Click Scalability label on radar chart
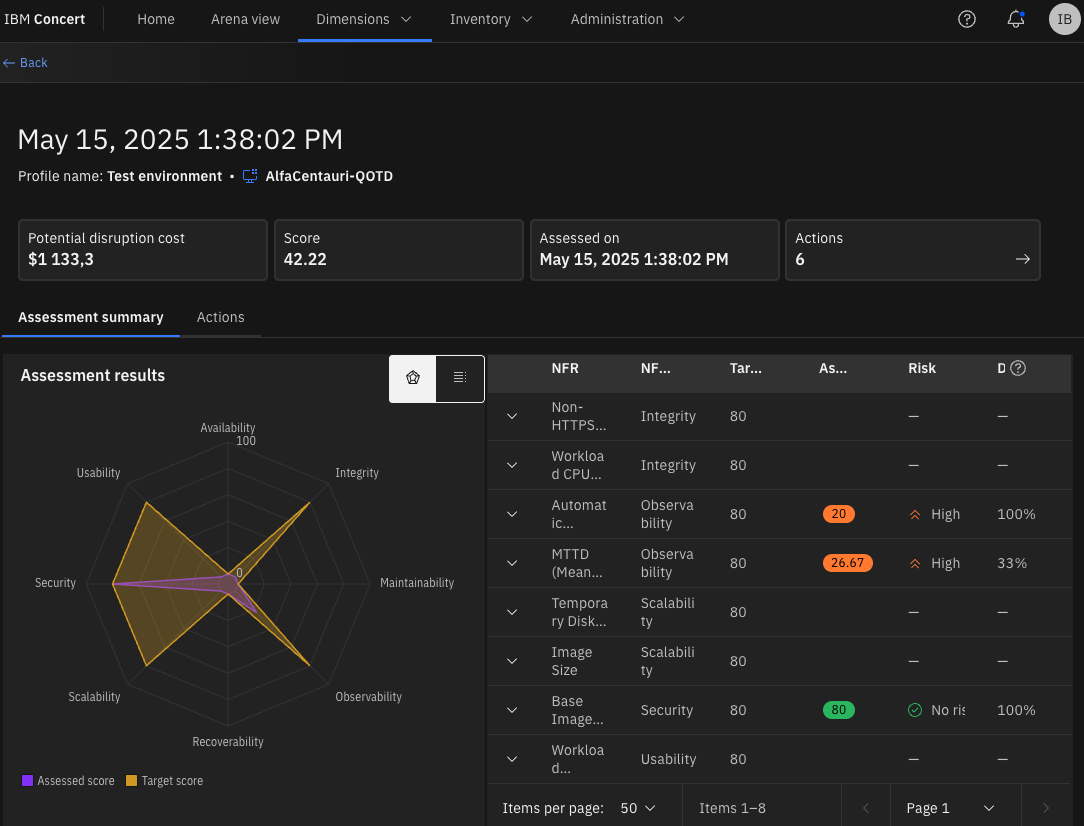The image size is (1084, 826). coord(94,697)
